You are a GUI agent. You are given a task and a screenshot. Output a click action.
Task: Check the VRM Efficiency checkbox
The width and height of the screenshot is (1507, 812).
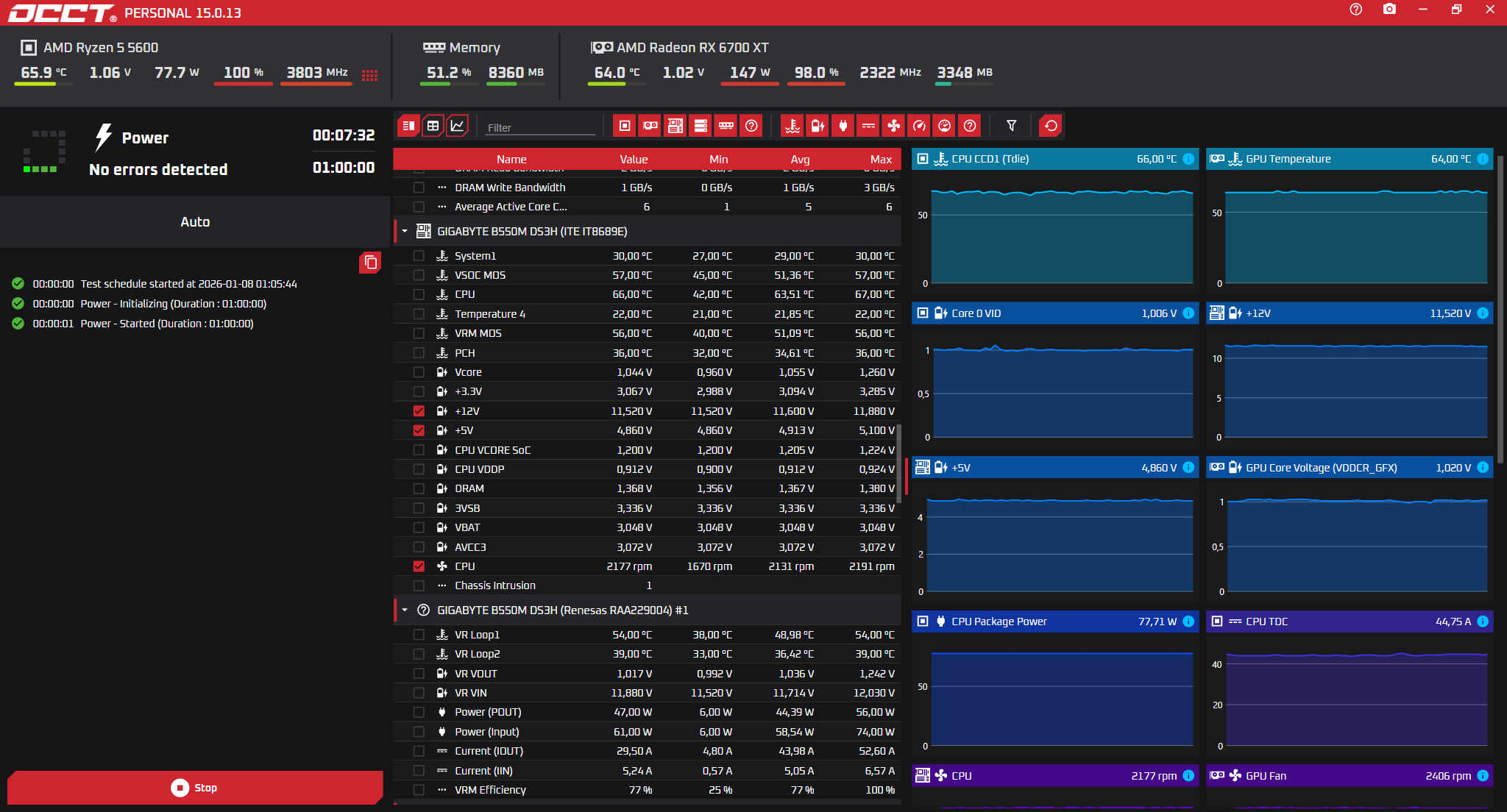(x=419, y=790)
